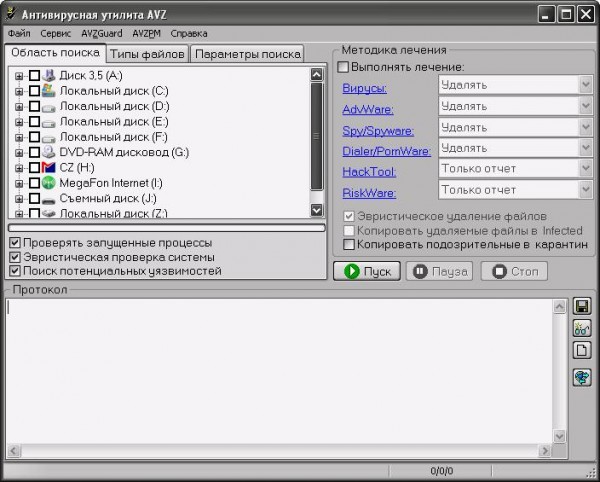
Task: Click the 0/0/0 status bar counter
Action: coord(441,471)
